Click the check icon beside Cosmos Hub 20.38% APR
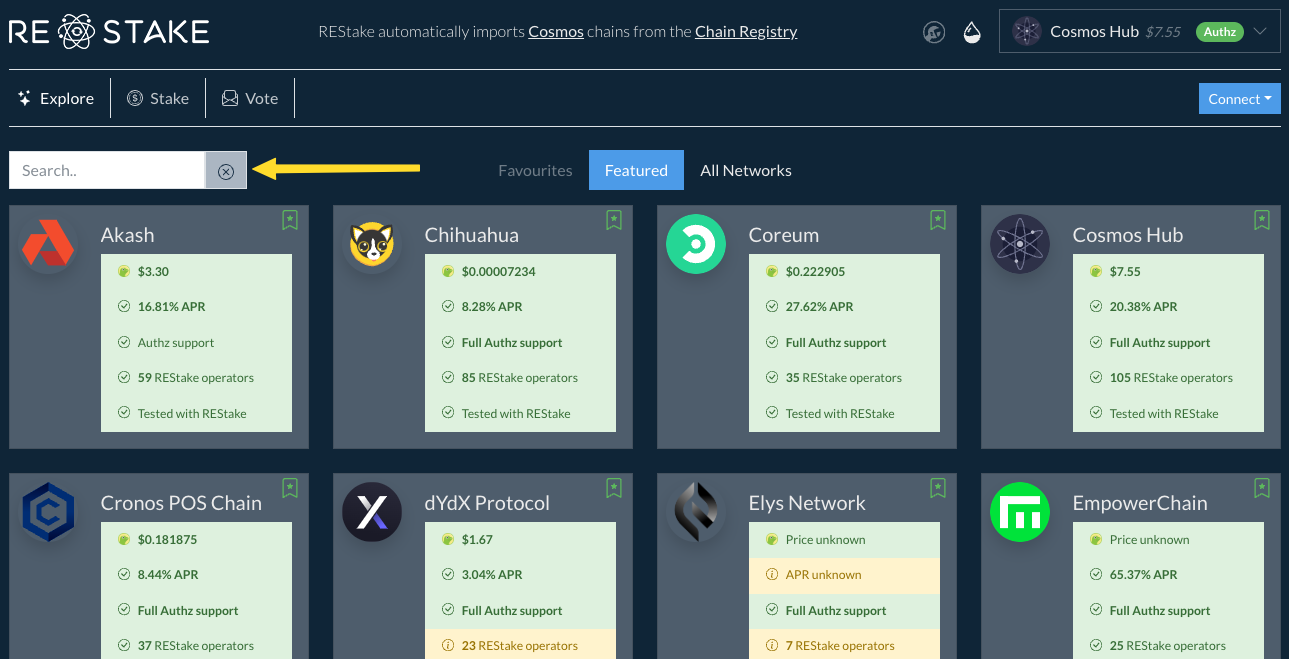The image size is (1289, 659). pyautogui.click(x=1097, y=307)
